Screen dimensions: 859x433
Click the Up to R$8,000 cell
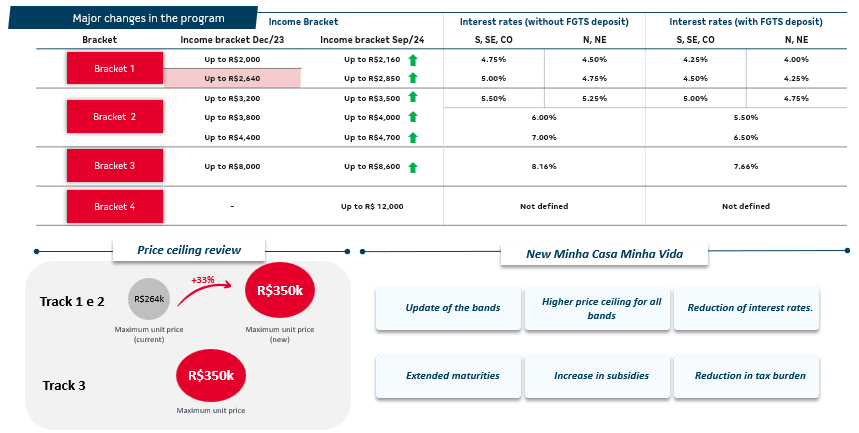click(232, 166)
